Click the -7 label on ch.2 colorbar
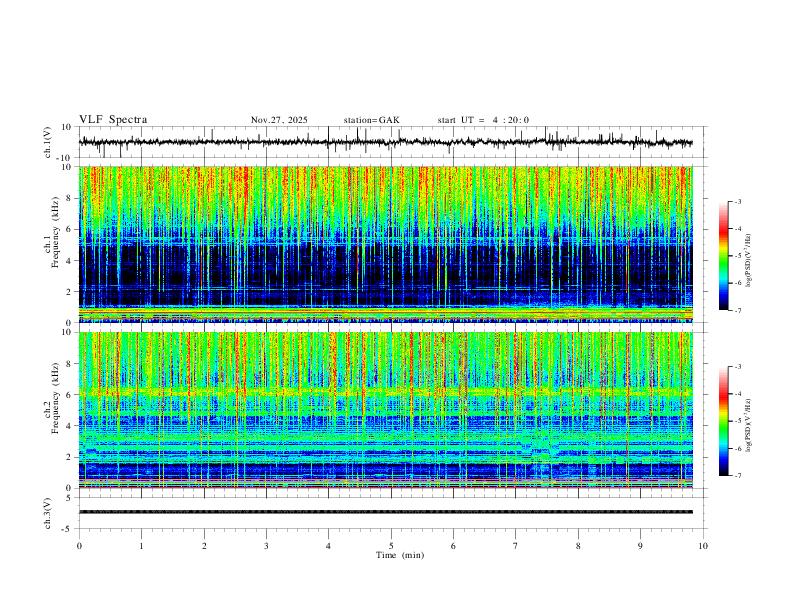This screenshot has height=612, width=792. click(x=737, y=476)
